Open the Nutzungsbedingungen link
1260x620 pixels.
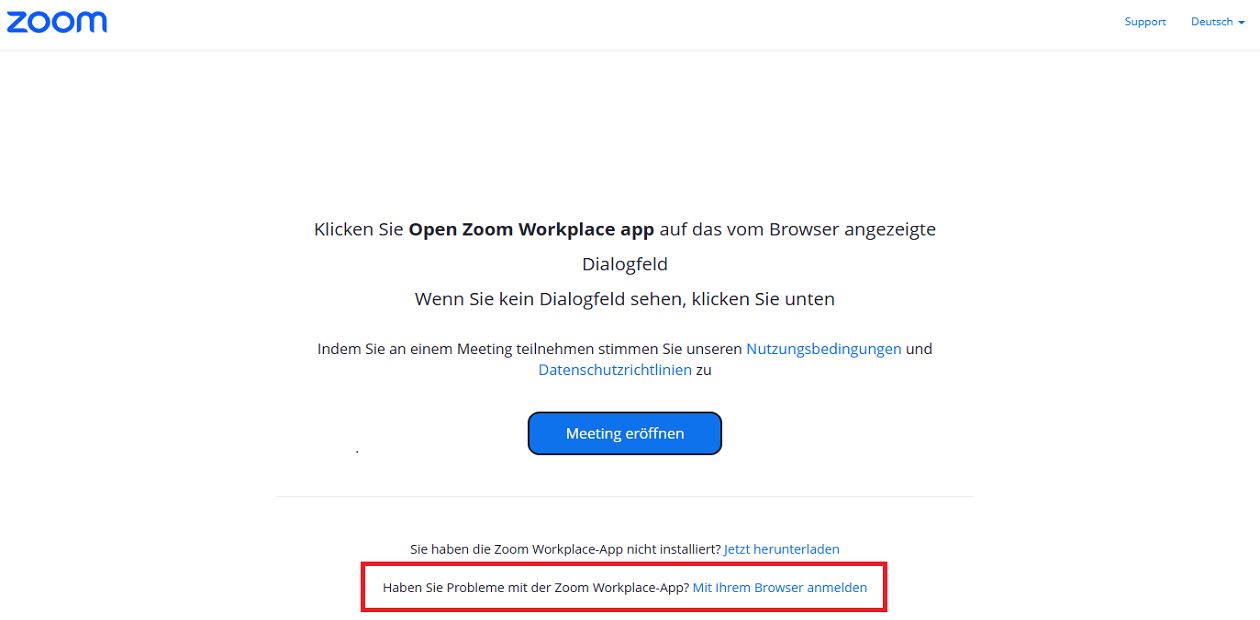click(x=823, y=349)
